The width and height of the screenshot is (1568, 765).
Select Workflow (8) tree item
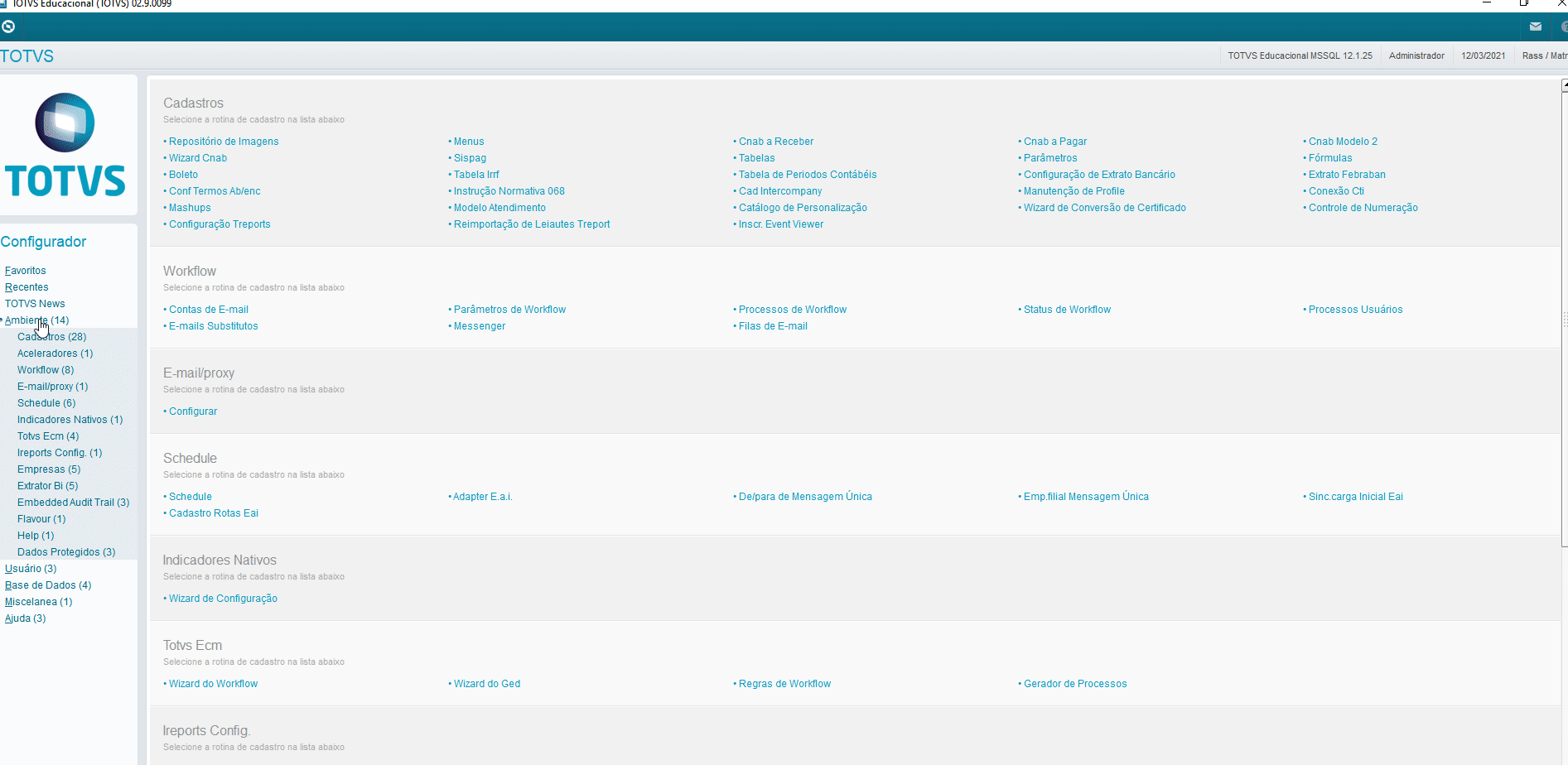pyautogui.click(x=46, y=370)
